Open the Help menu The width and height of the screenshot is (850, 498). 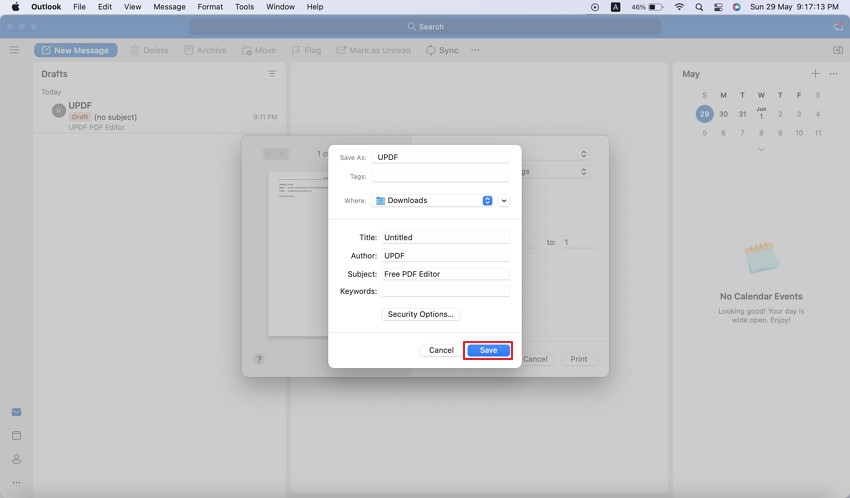click(315, 7)
